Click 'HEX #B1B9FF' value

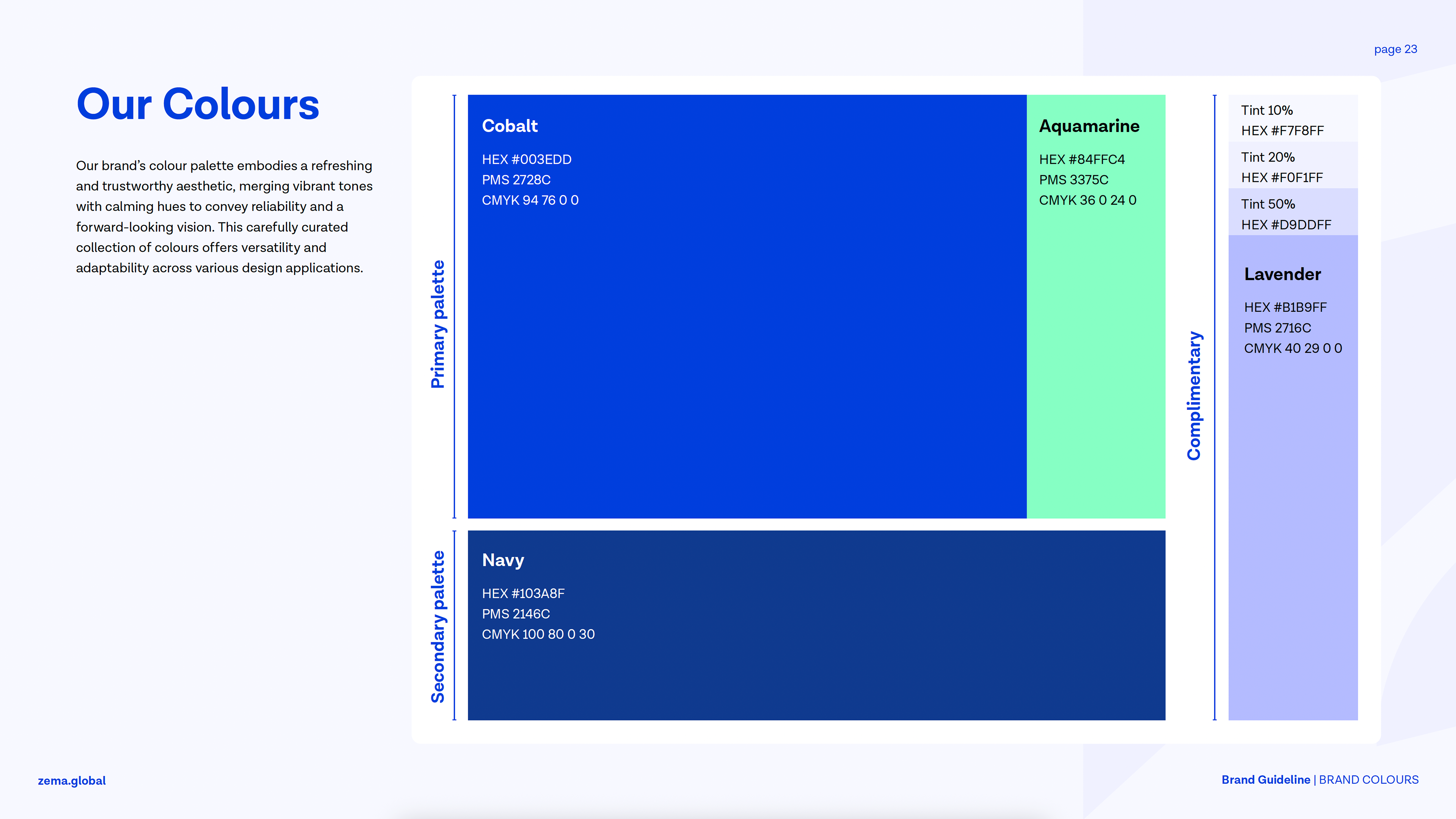1285,308
